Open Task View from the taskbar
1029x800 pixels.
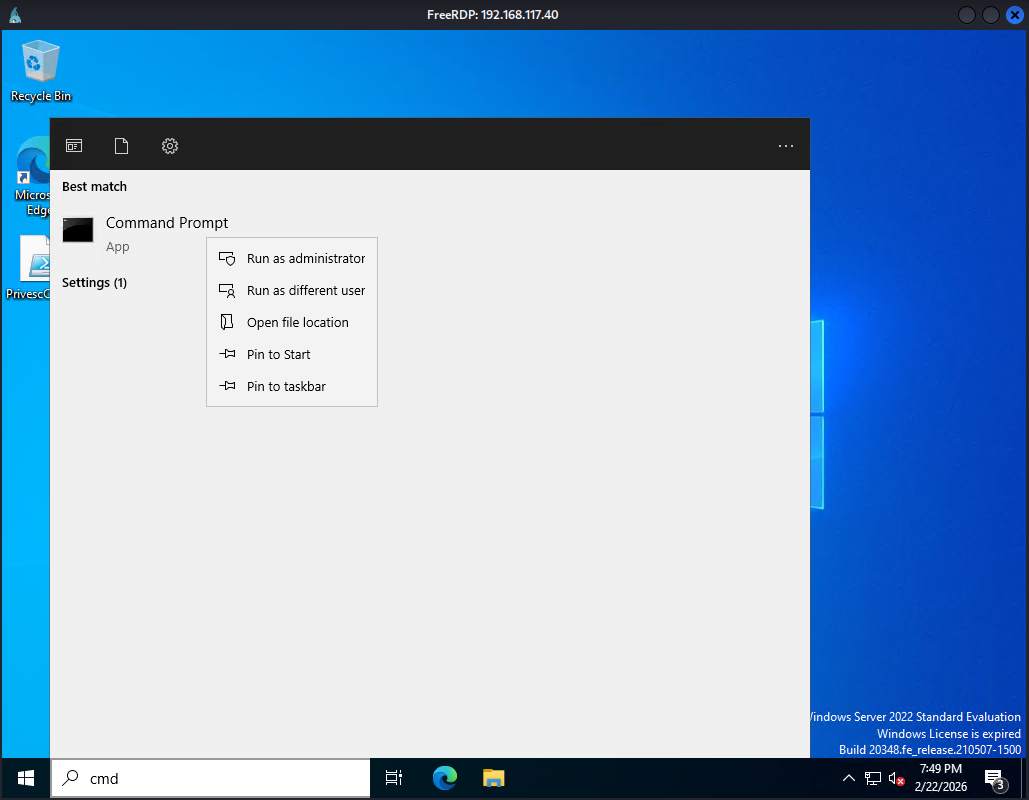[x=394, y=778]
